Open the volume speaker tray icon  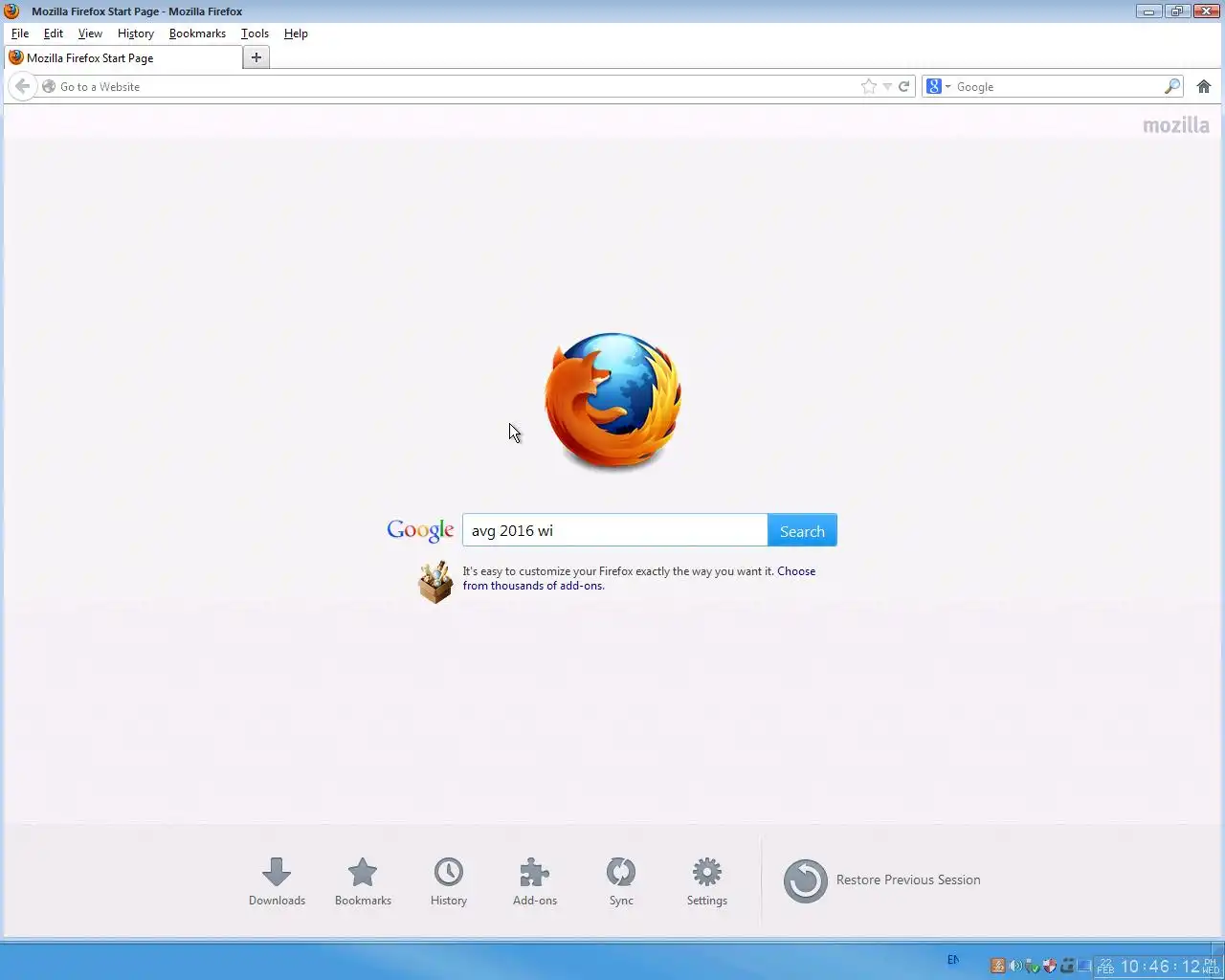coord(1015,966)
